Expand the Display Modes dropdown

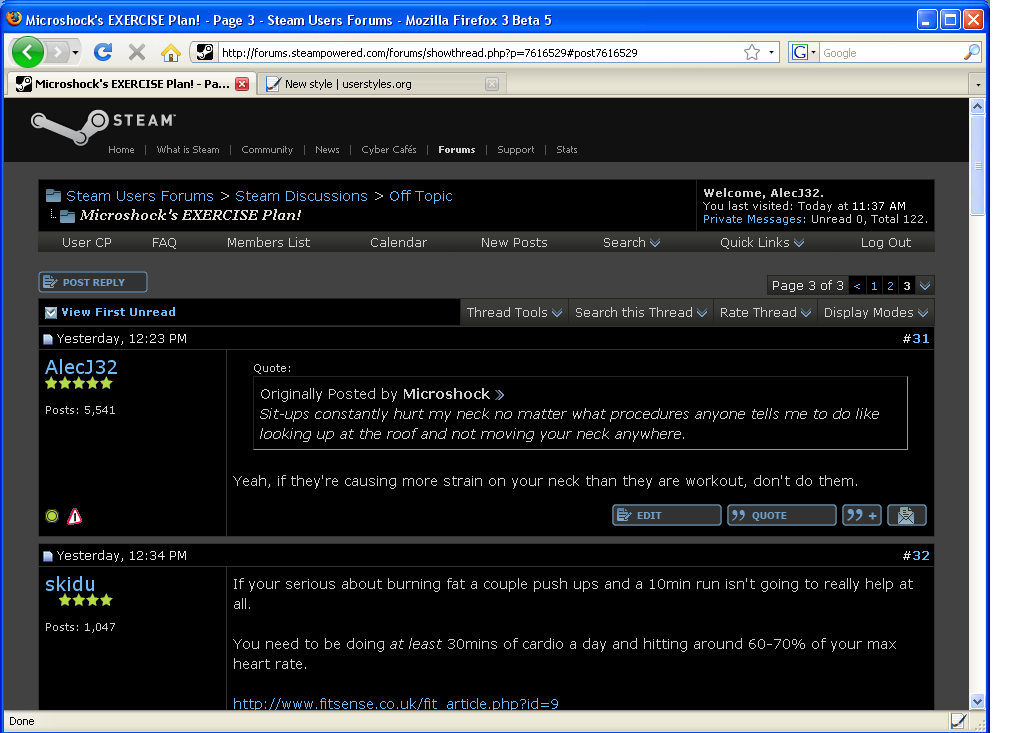click(x=875, y=312)
